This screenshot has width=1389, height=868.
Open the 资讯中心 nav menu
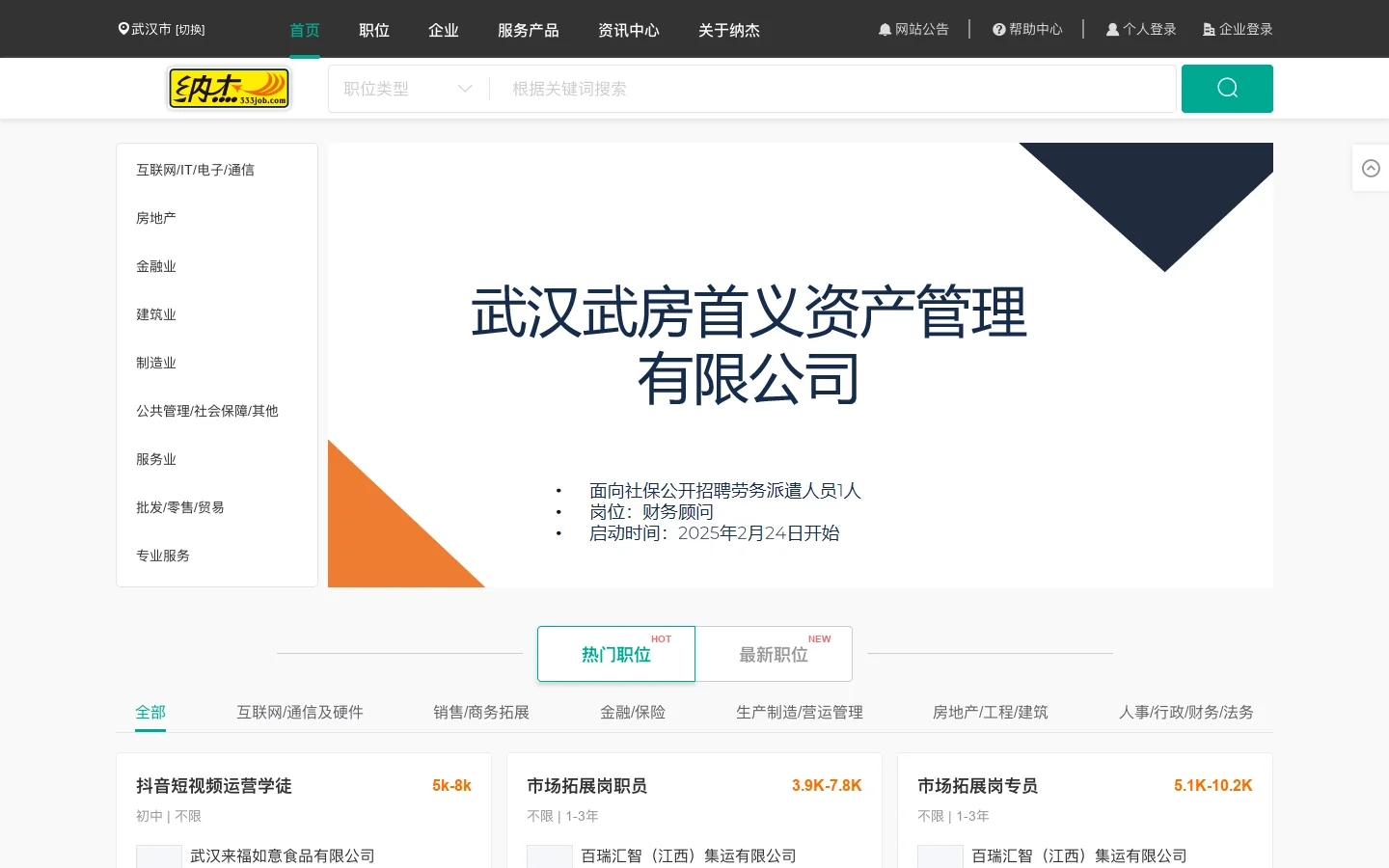point(629,30)
